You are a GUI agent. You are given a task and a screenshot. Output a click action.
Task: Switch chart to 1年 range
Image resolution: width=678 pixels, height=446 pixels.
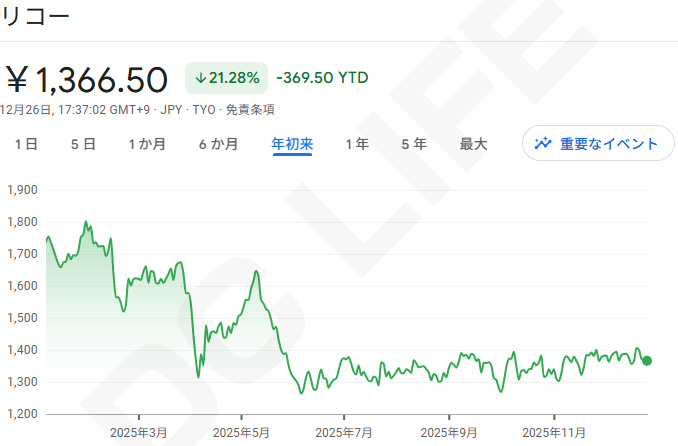[x=357, y=144]
